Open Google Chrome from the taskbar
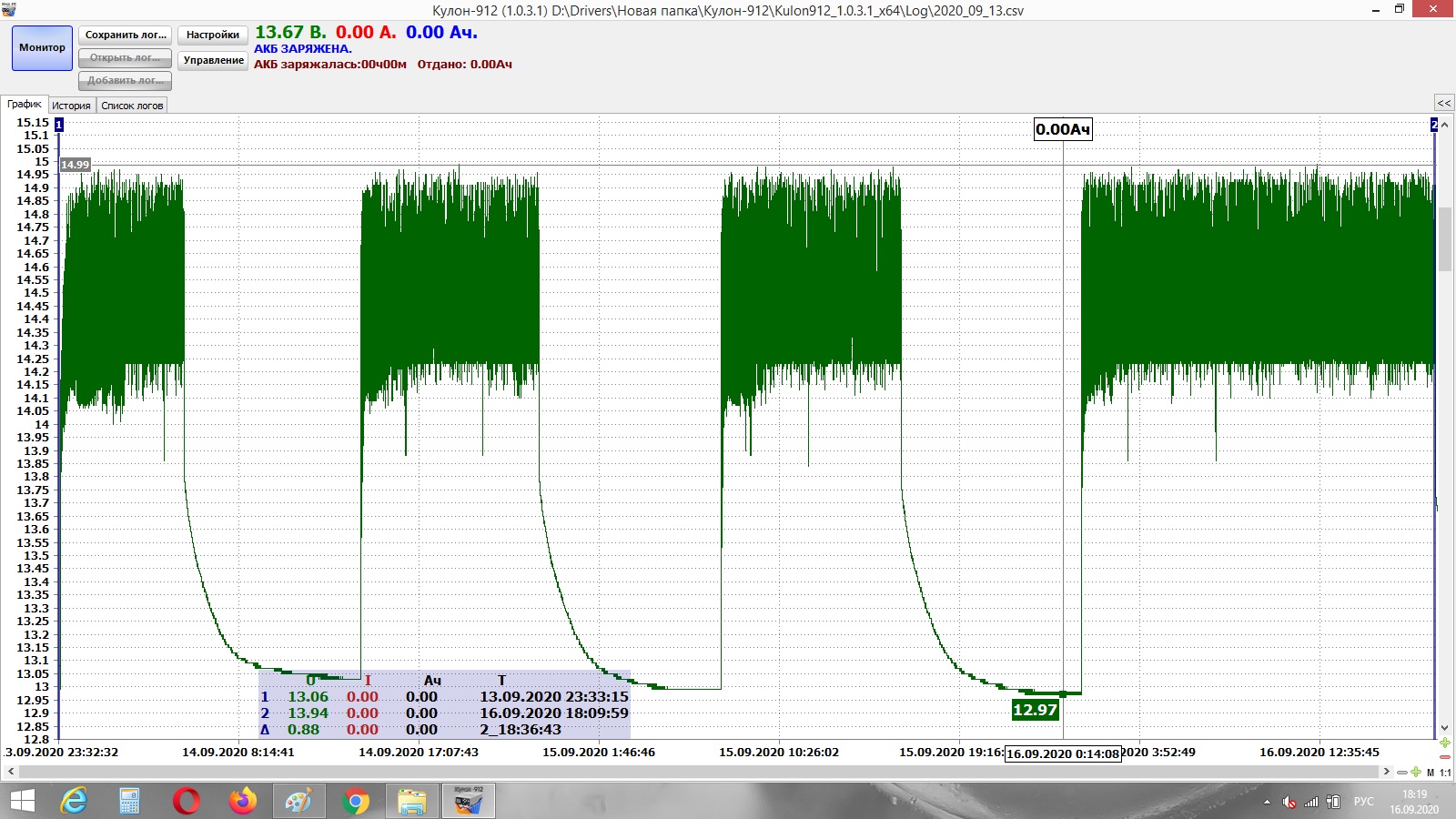1456x819 pixels. pyautogui.click(x=356, y=801)
